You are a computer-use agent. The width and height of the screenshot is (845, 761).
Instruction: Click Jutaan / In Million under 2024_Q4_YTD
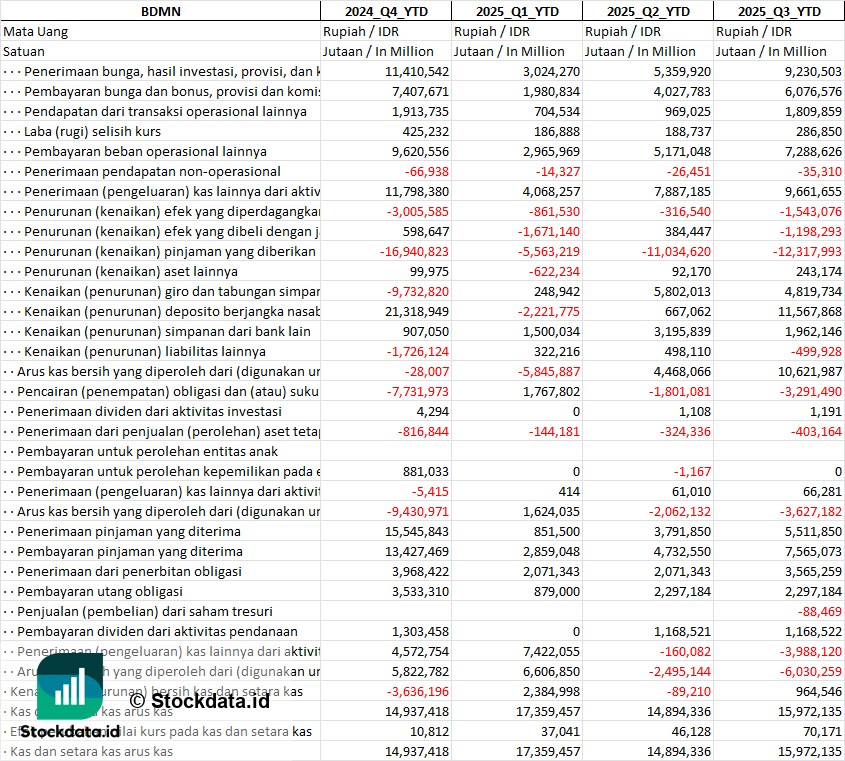378,51
